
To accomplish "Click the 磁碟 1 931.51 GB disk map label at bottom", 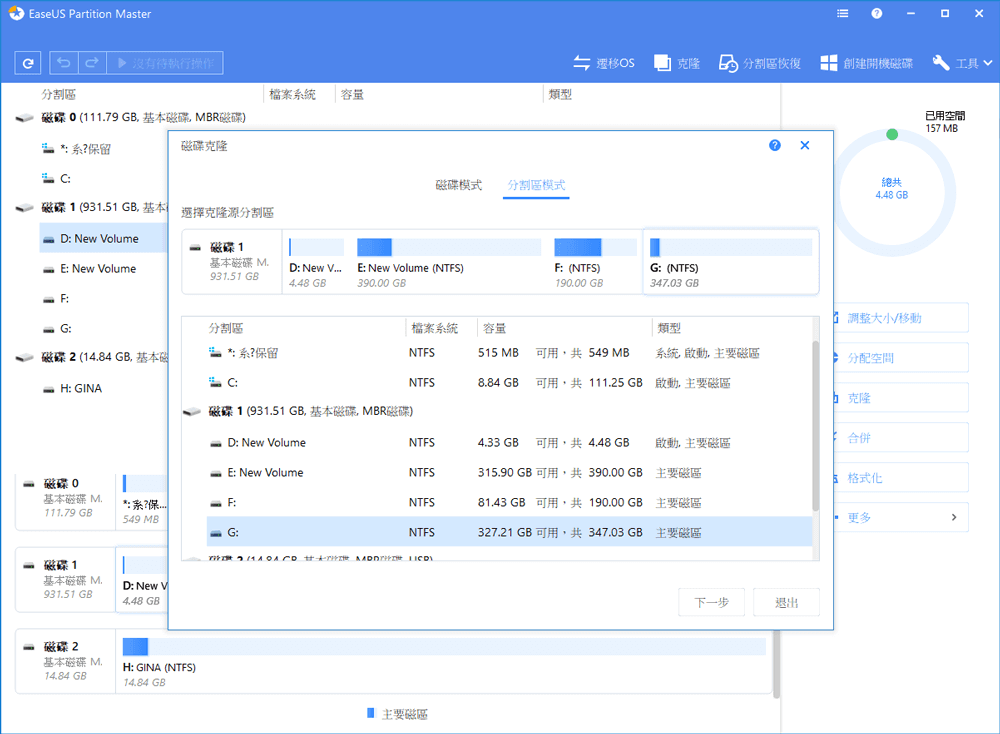I will pyautogui.click(x=66, y=579).
